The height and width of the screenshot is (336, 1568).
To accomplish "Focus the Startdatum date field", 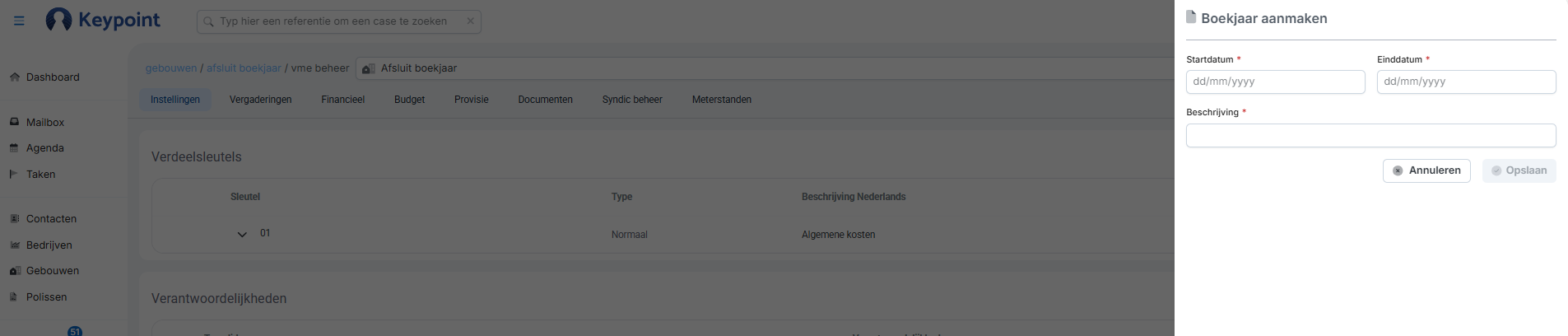I will coord(1275,82).
